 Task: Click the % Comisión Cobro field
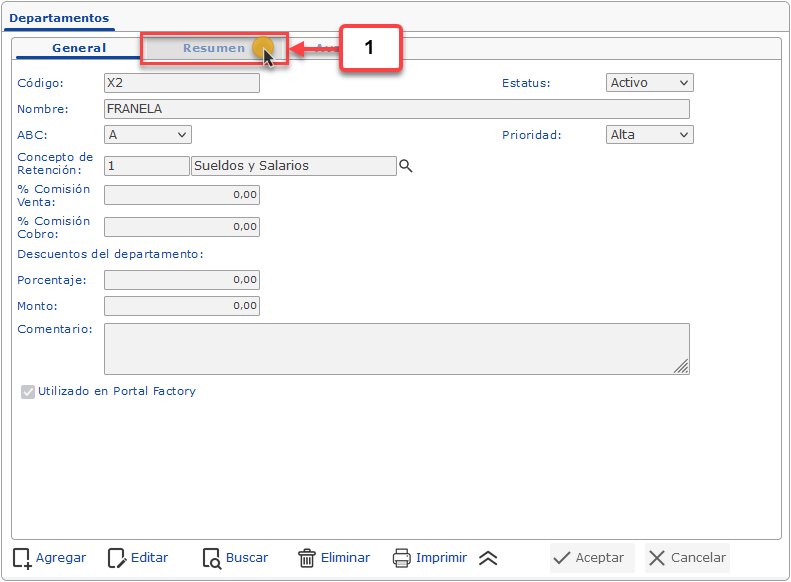[x=182, y=227]
